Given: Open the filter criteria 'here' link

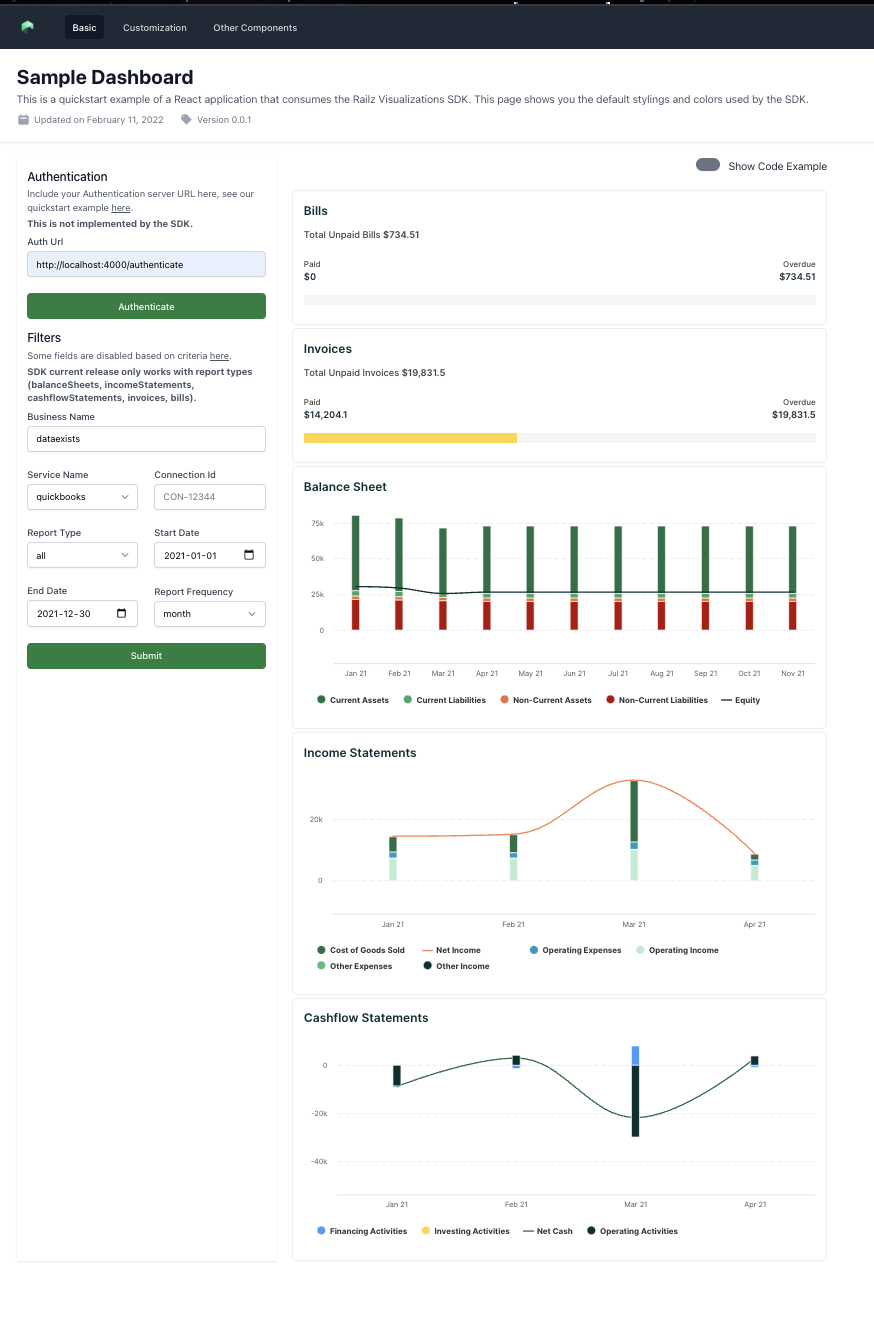Looking at the screenshot, I should tap(219, 356).
